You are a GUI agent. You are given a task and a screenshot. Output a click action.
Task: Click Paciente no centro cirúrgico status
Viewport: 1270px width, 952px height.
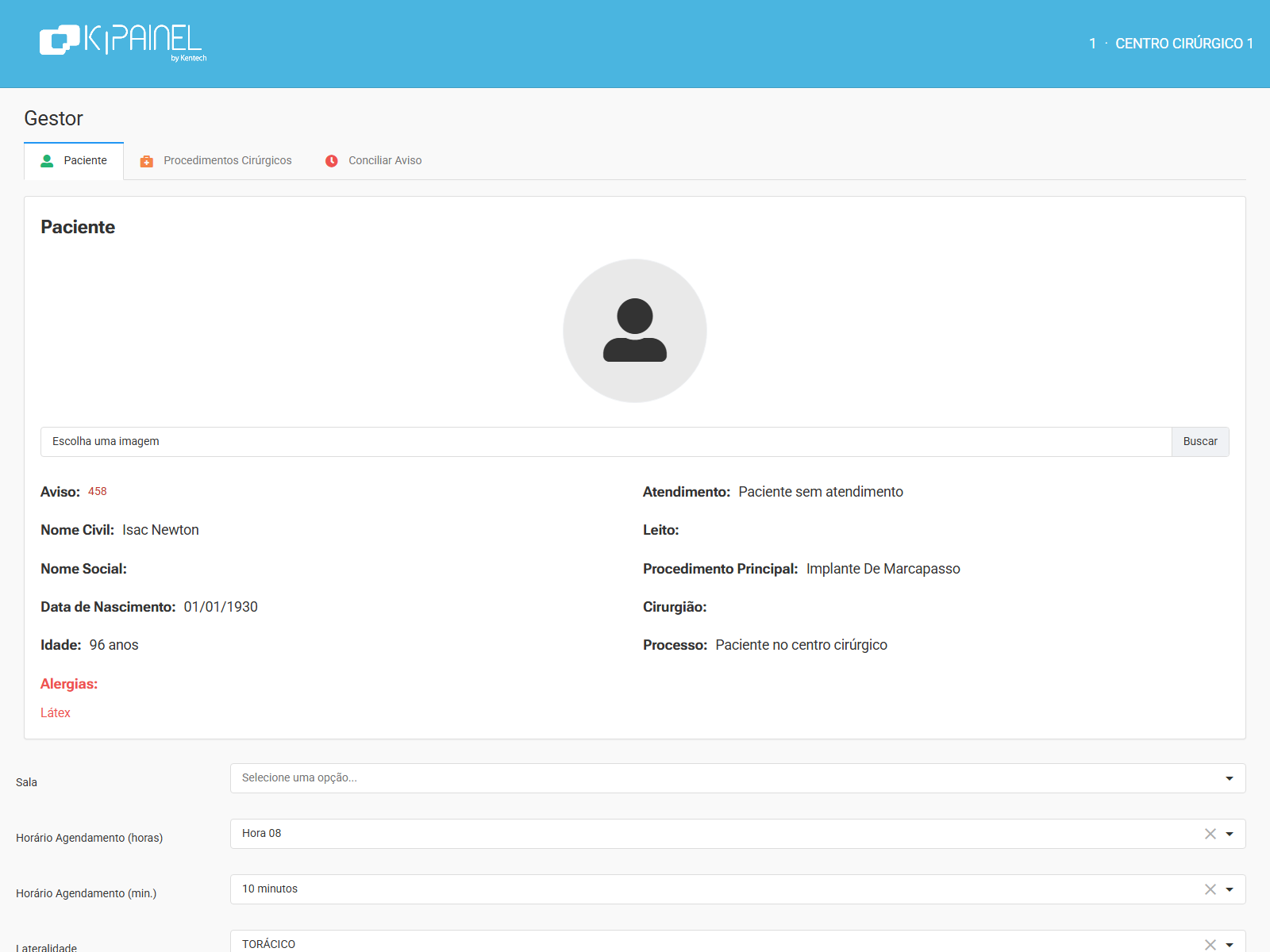click(802, 645)
